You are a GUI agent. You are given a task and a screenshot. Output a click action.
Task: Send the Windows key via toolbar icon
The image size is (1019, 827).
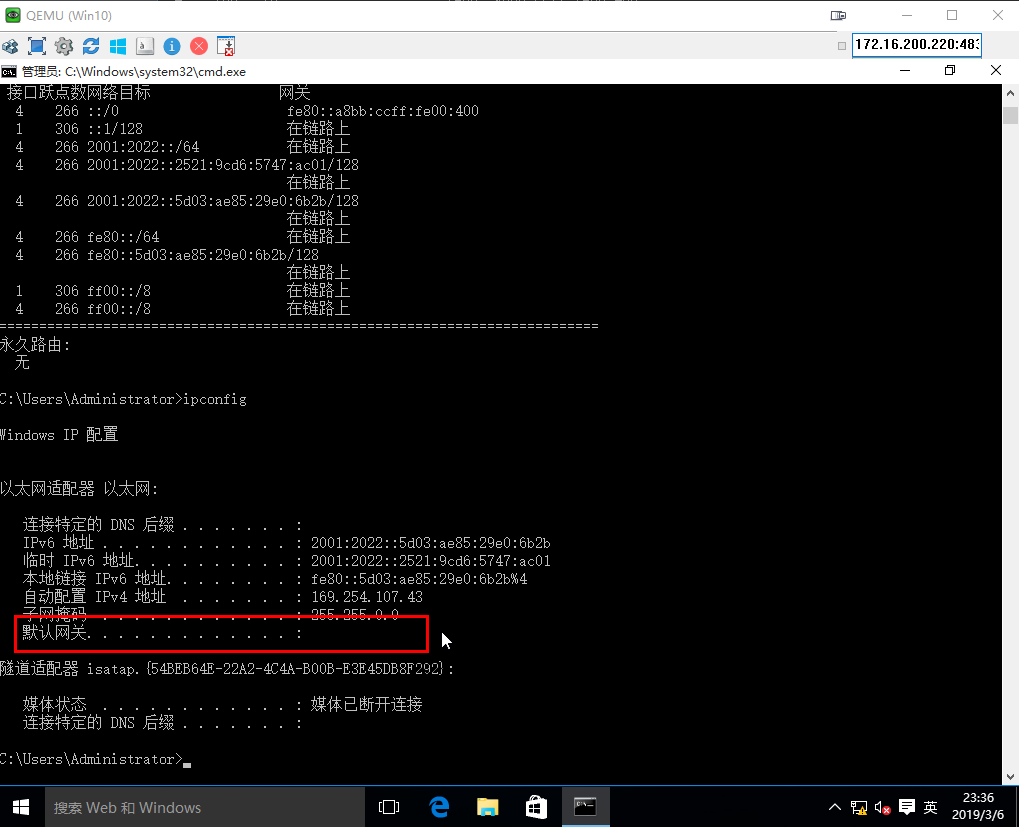pyautogui.click(x=118, y=46)
